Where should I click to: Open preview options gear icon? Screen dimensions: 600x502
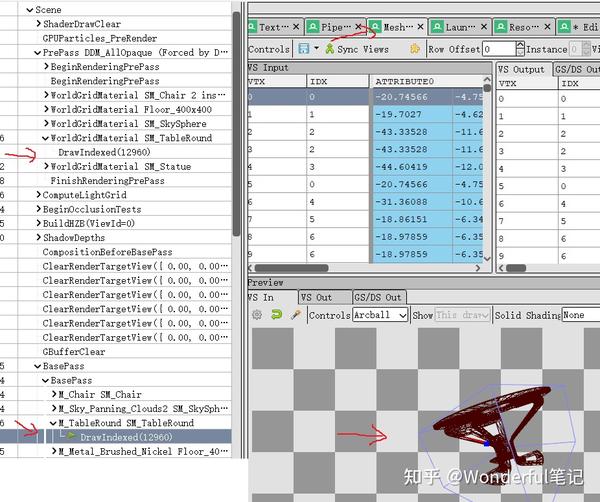coord(257,315)
